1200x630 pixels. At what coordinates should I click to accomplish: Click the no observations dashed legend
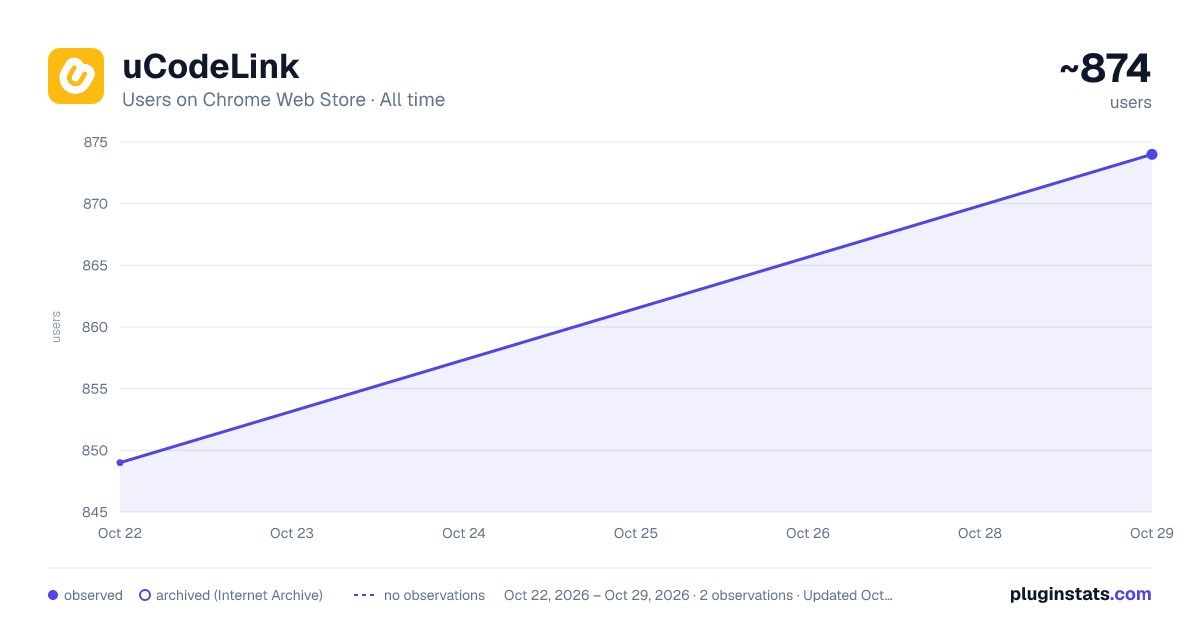tap(364, 595)
